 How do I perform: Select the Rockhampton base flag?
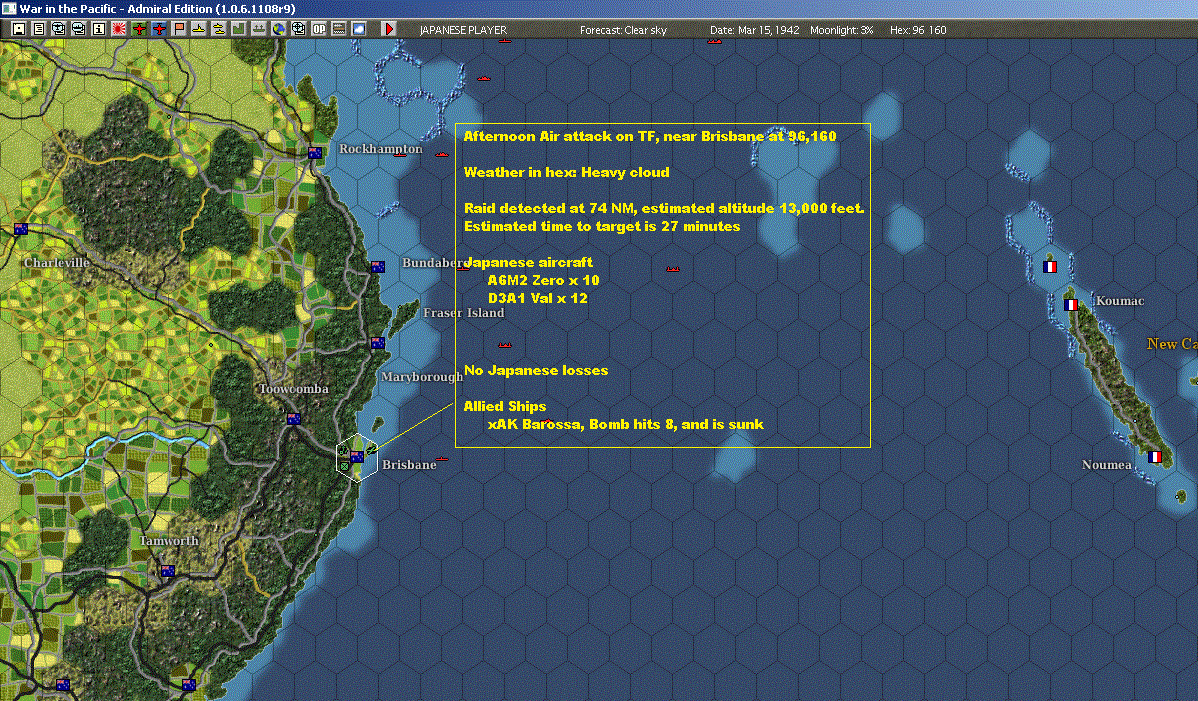point(315,153)
